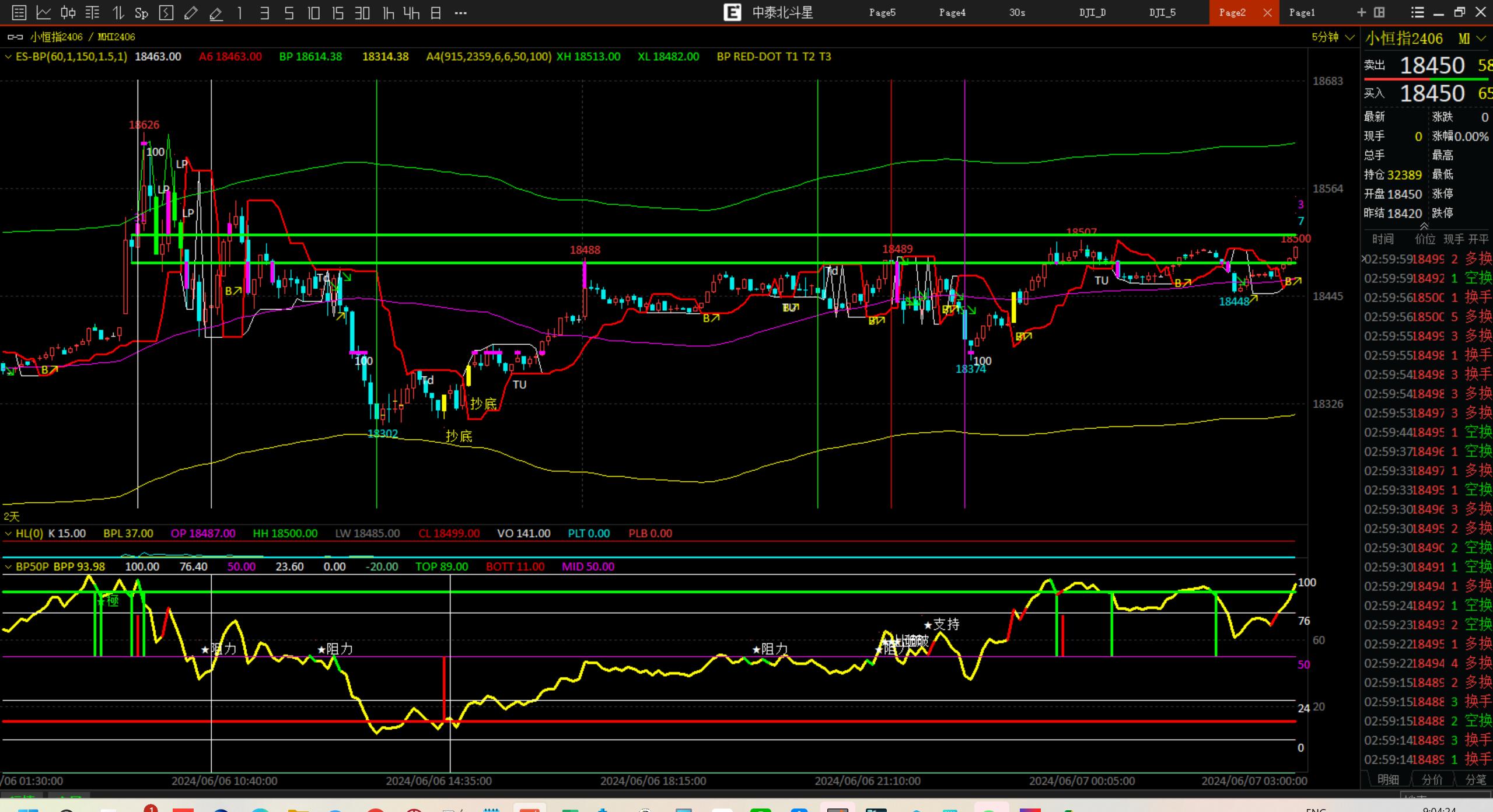Switch to 30 minute period
The height and width of the screenshot is (812, 1493).
362,12
